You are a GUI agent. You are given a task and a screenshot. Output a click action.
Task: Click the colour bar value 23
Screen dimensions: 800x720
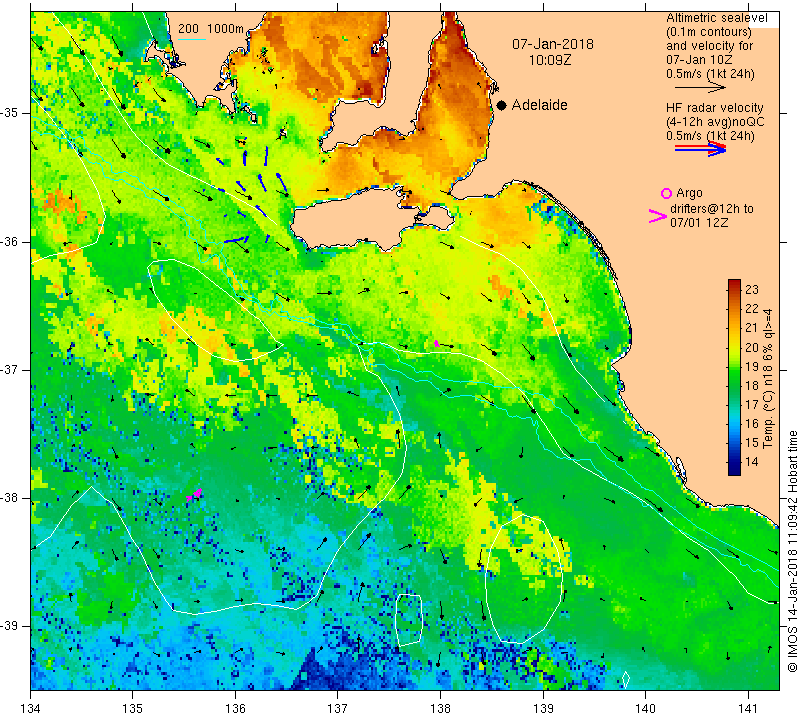pyautogui.click(x=752, y=290)
